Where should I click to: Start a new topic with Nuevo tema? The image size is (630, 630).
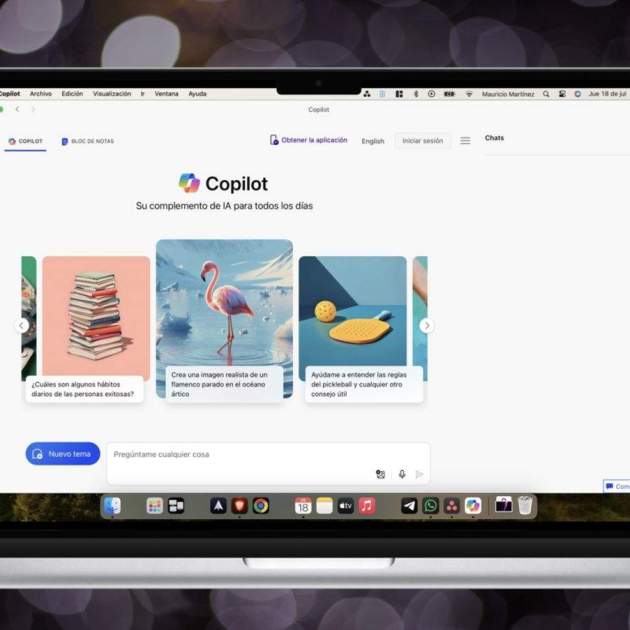click(62, 454)
